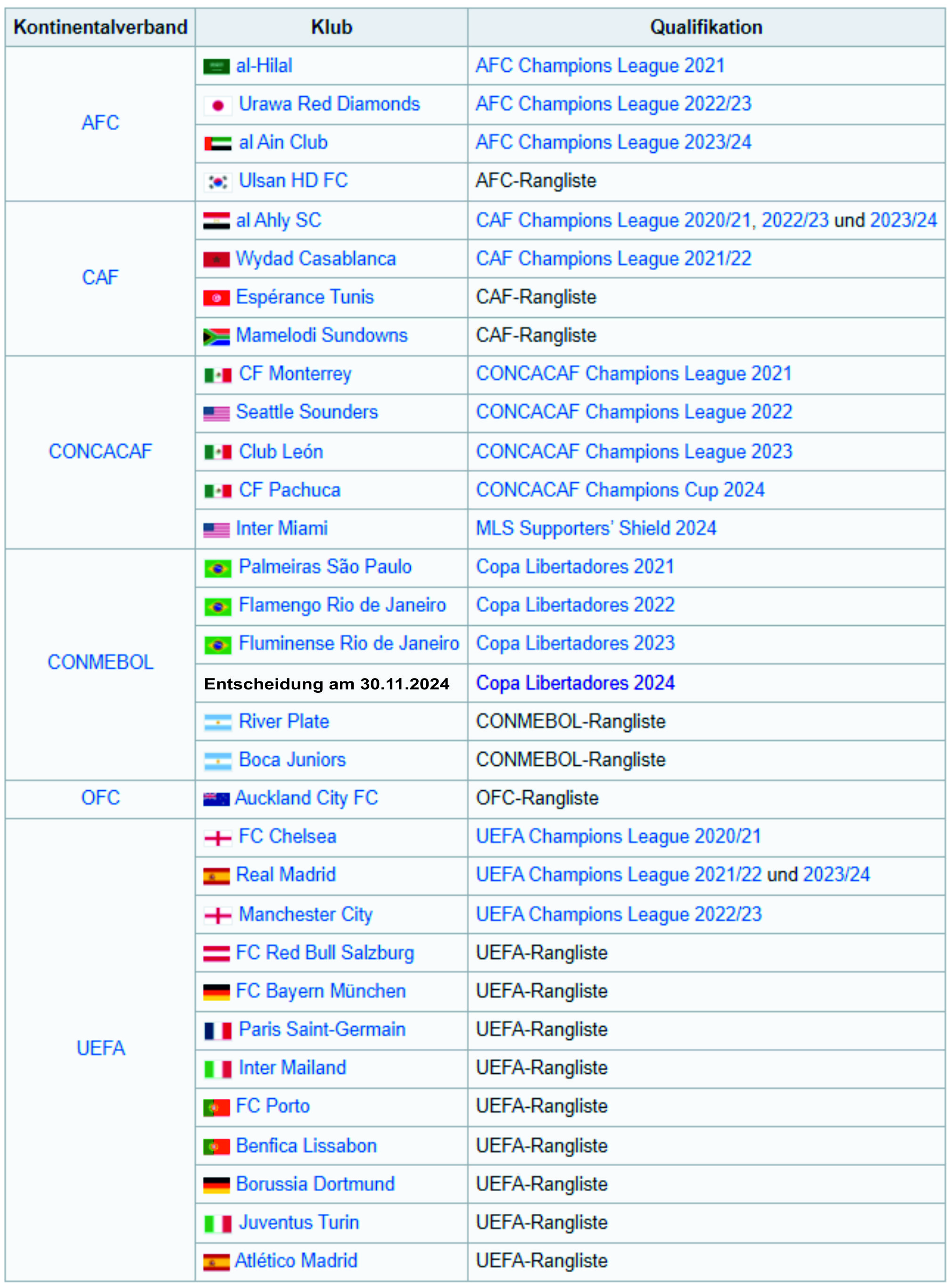Image resolution: width=952 pixels, height=1285 pixels.
Task: Open the al-Hilal club link
Action: (x=265, y=66)
